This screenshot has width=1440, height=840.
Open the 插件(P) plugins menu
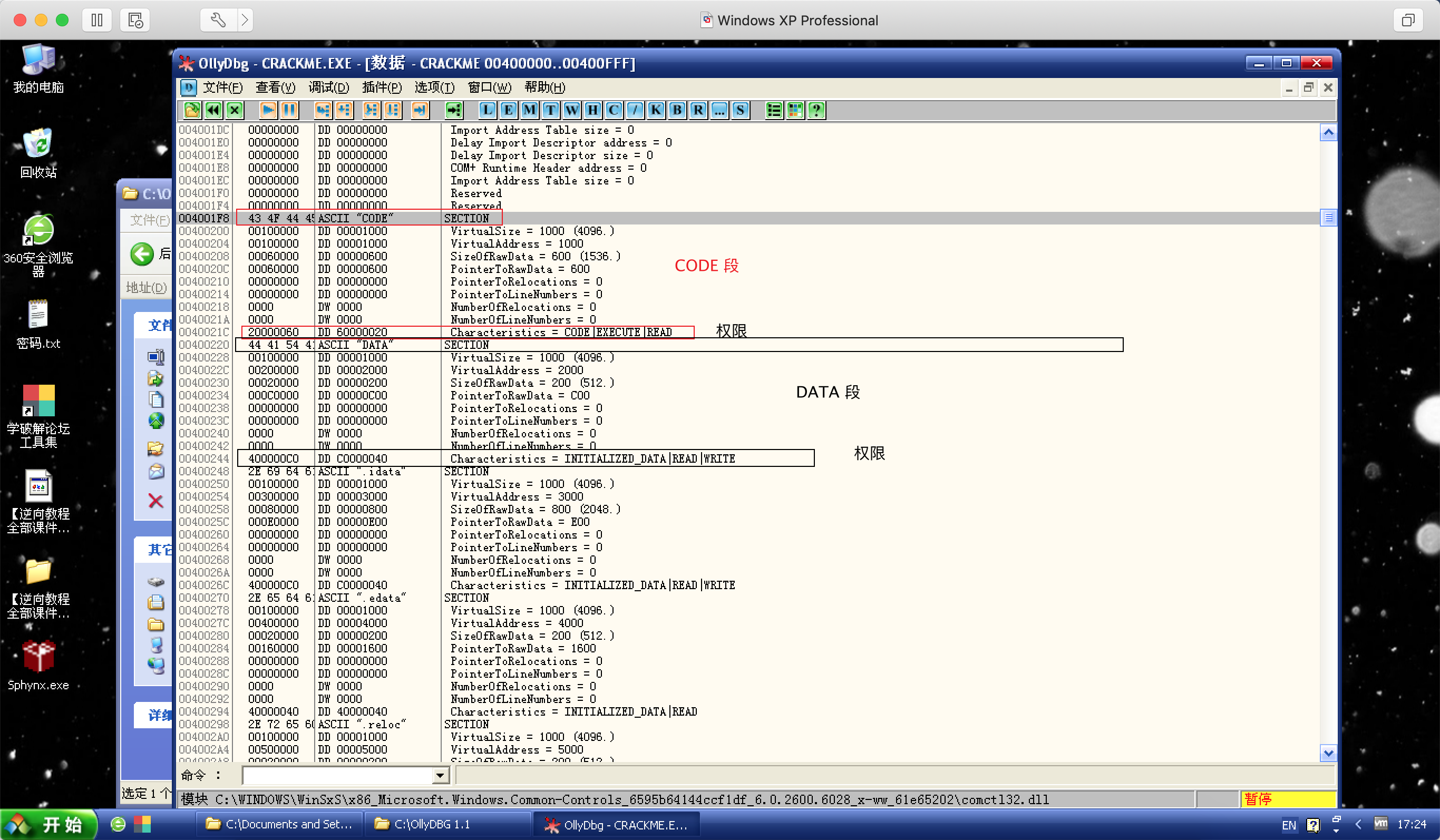(x=382, y=87)
